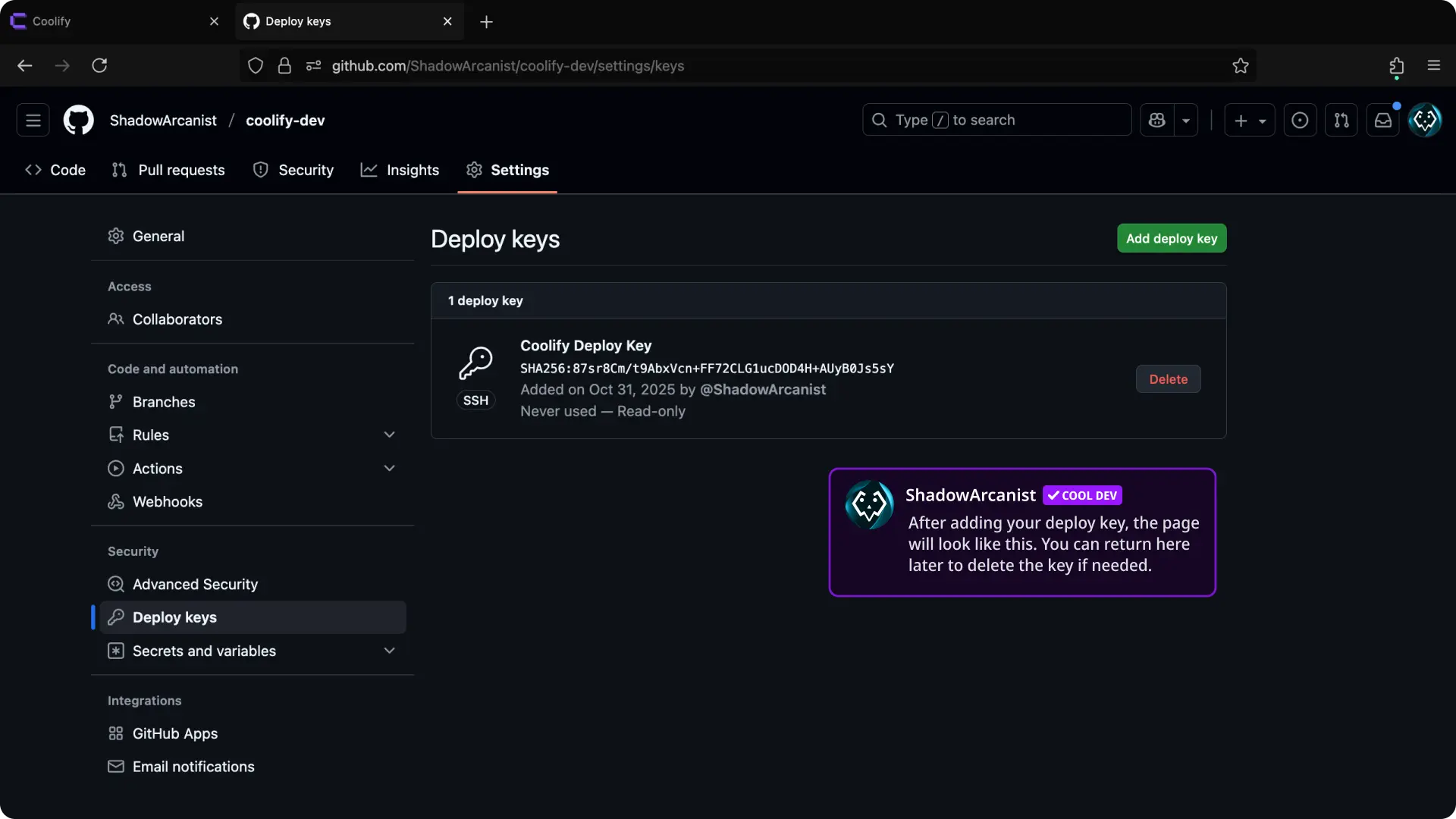
Task: Open the create new plus dropdown
Action: (1249, 120)
